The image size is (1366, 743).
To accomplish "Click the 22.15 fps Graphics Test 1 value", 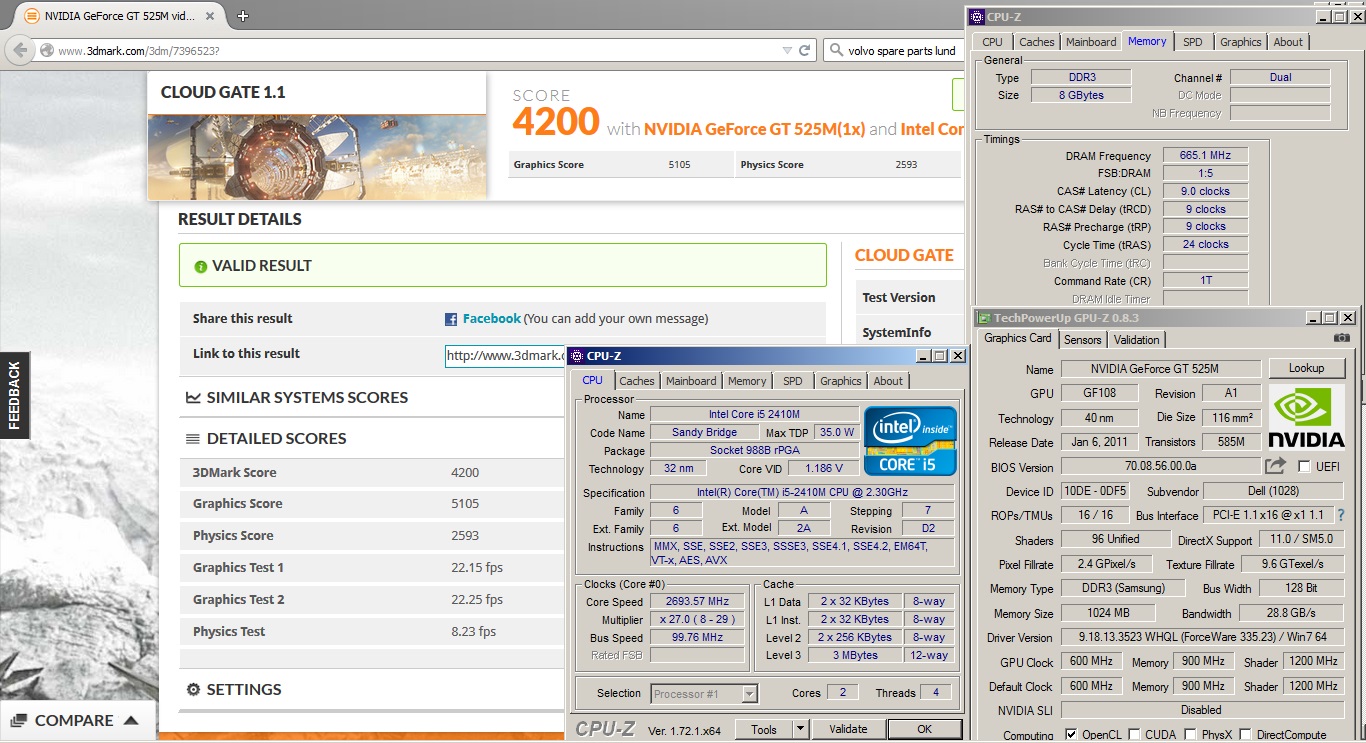I will (x=477, y=568).
